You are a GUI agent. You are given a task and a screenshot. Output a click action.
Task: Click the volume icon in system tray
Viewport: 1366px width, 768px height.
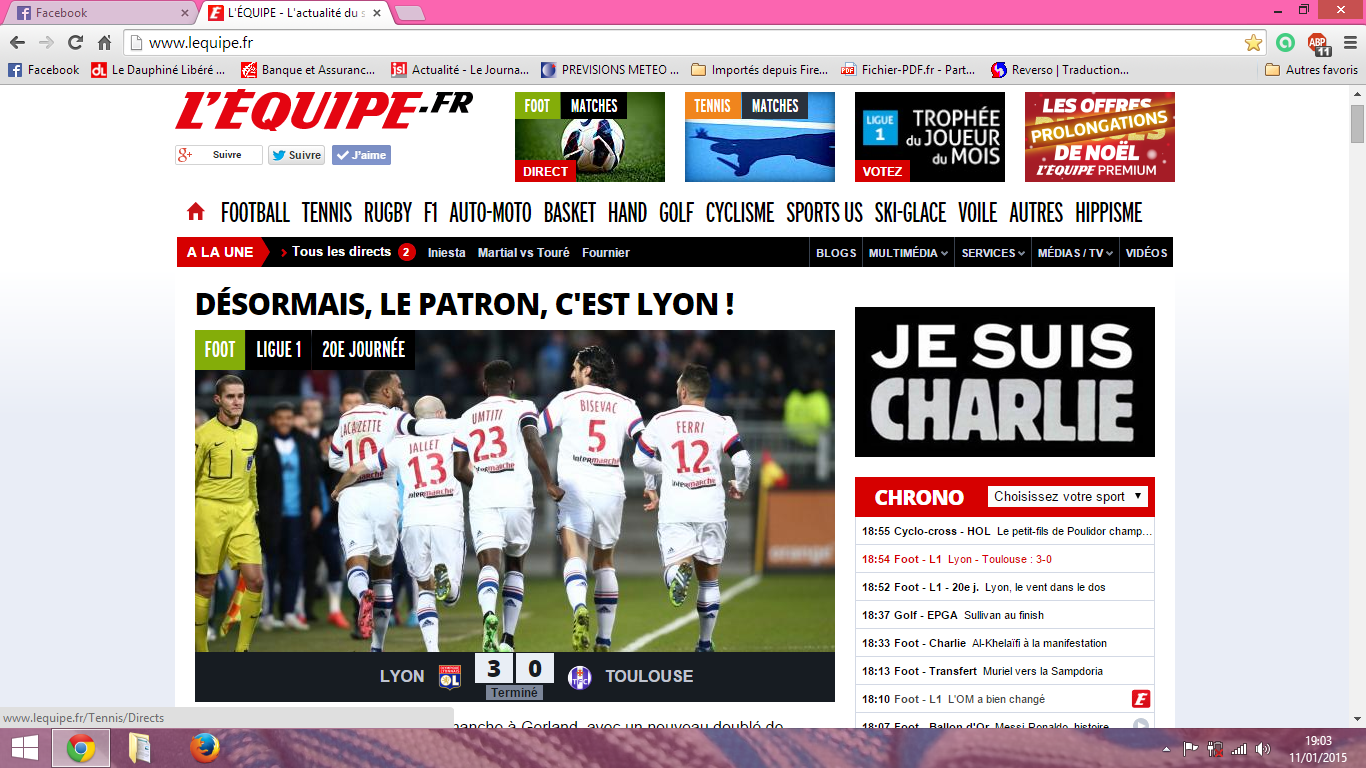pos(1263,748)
